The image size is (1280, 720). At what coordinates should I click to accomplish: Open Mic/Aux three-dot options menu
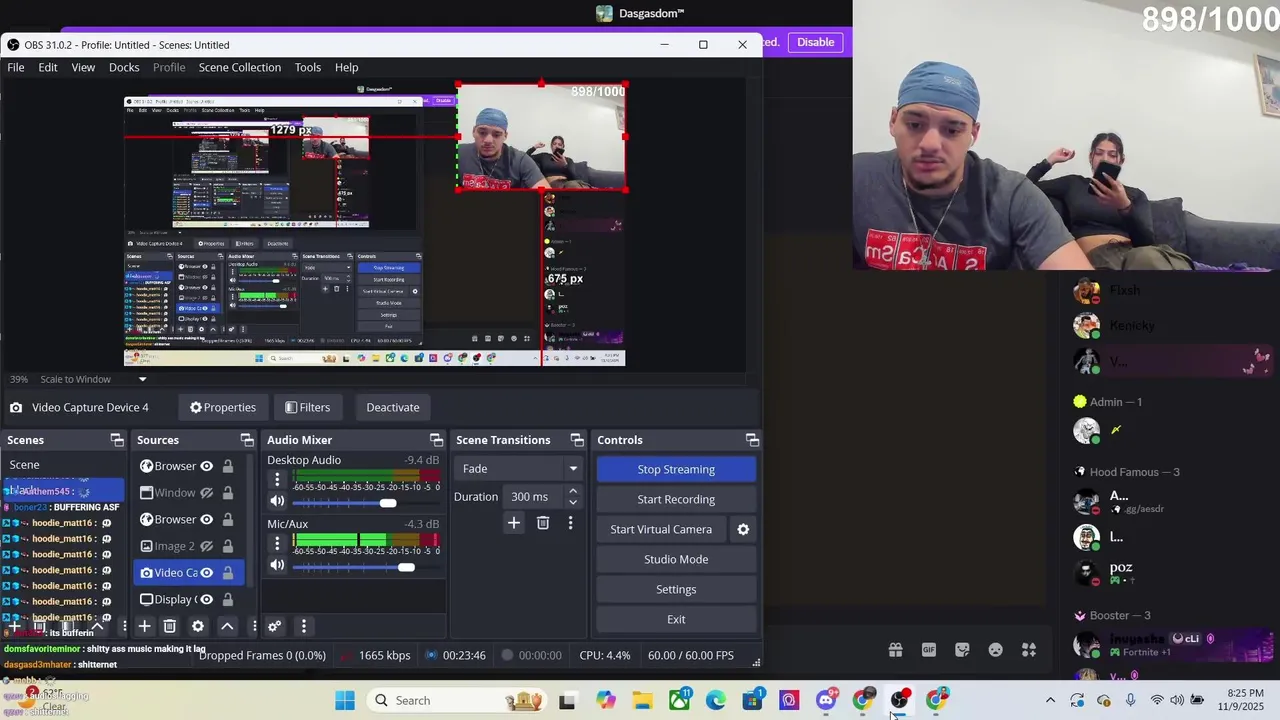[277, 544]
